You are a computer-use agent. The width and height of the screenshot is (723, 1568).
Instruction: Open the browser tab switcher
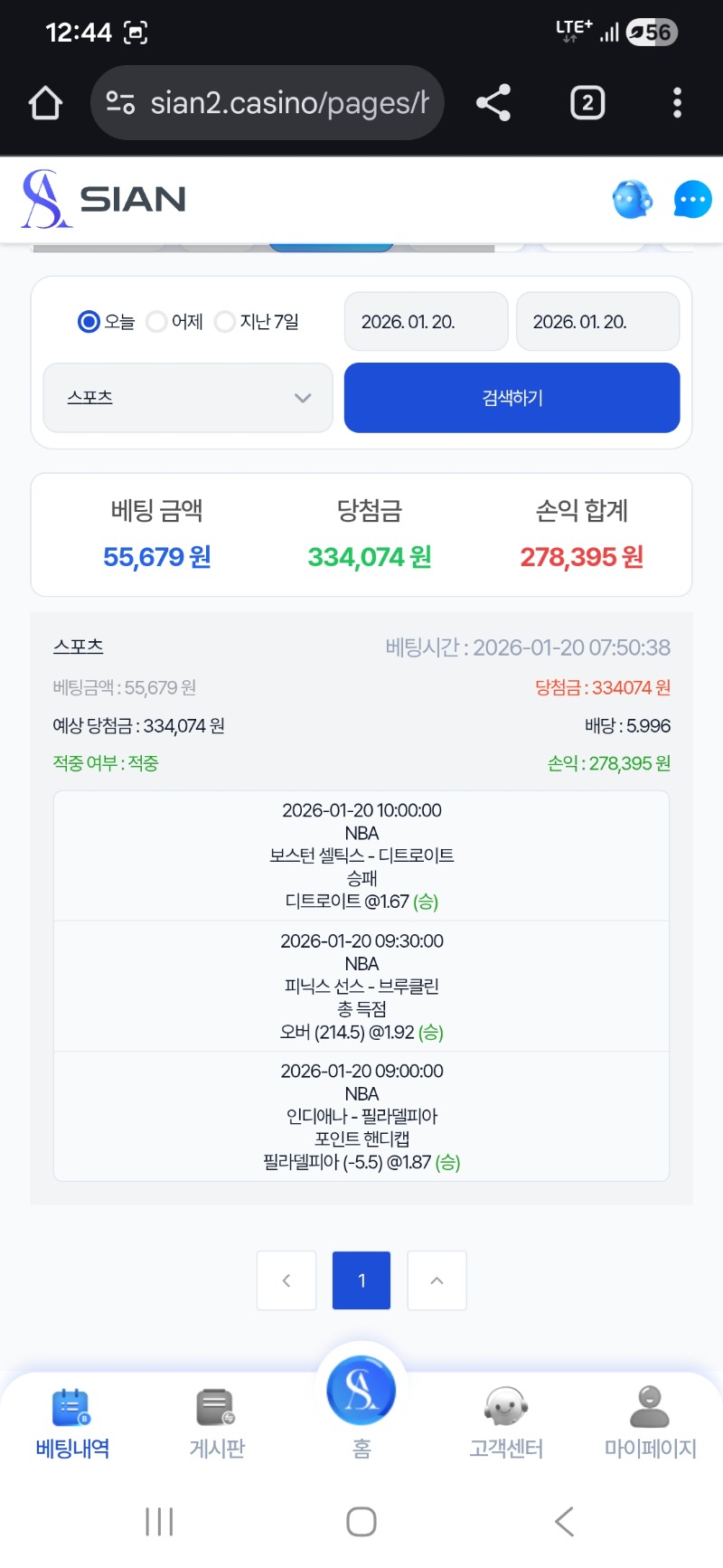[587, 103]
